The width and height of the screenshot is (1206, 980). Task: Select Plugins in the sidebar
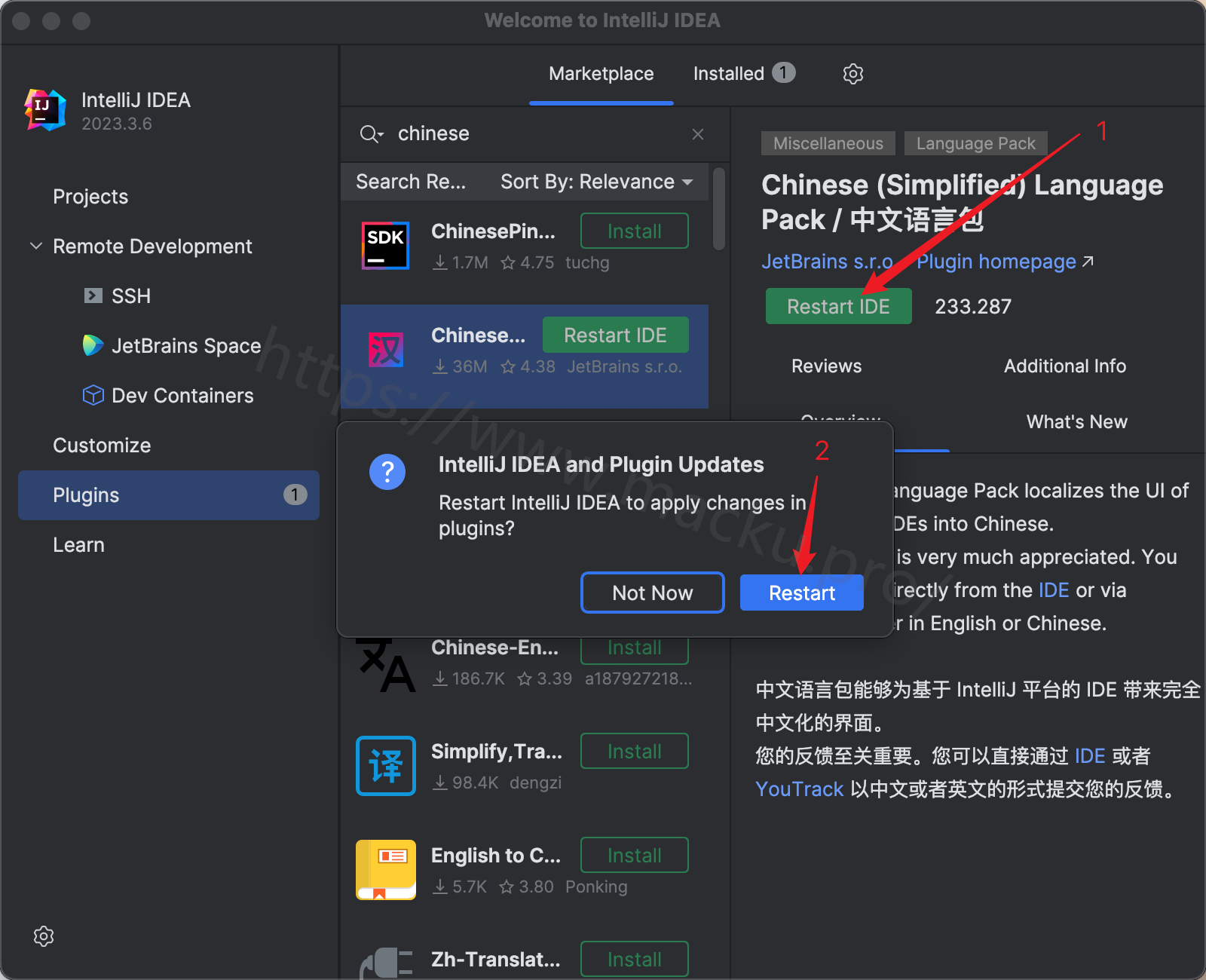[x=169, y=495]
